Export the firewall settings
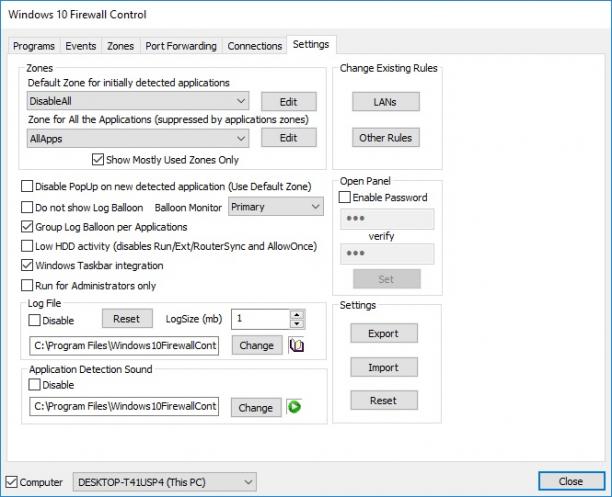 [384, 333]
